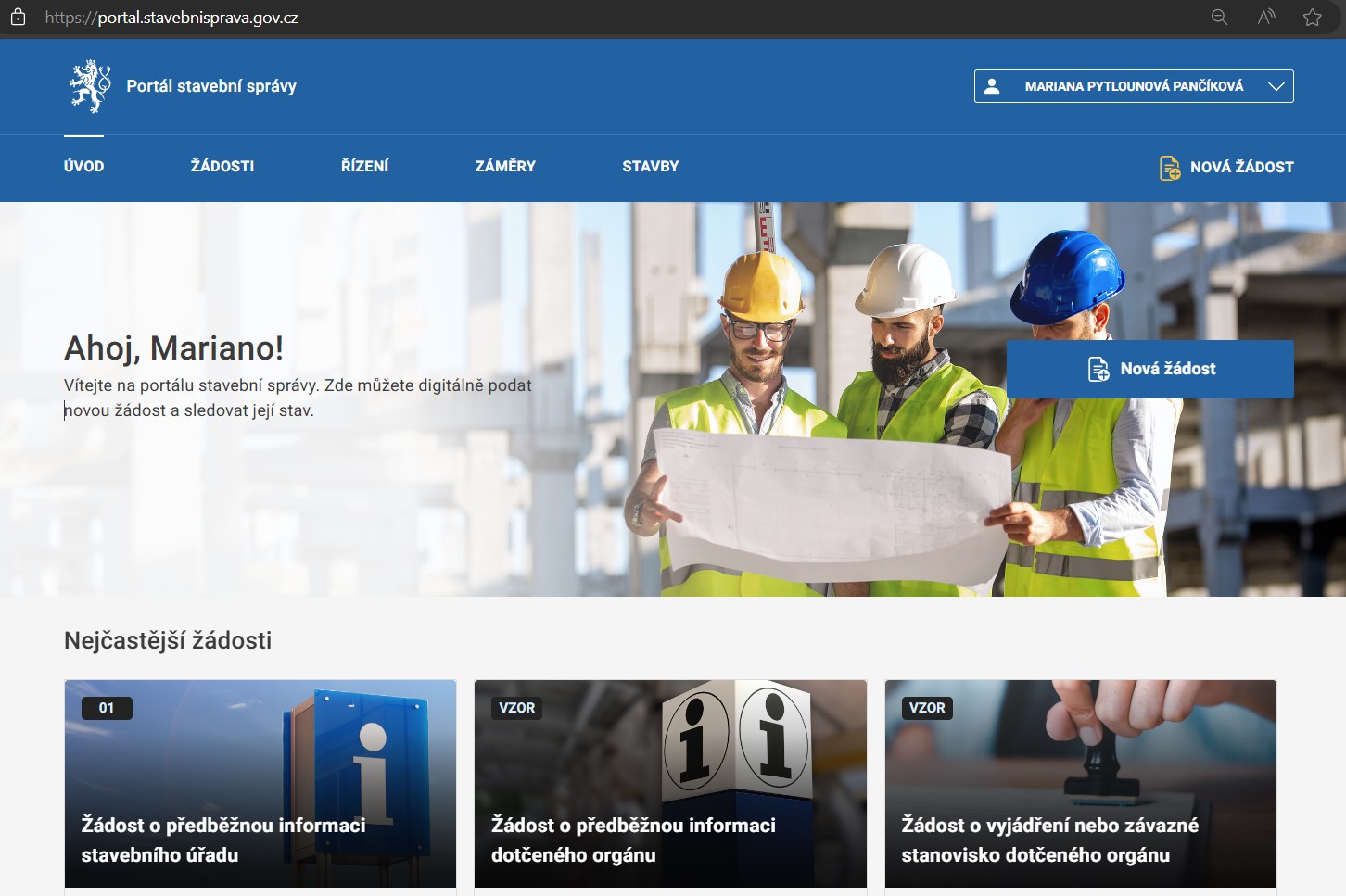
Task: Click the VZOR badge on závazné stanovisko card
Action: tap(927, 708)
